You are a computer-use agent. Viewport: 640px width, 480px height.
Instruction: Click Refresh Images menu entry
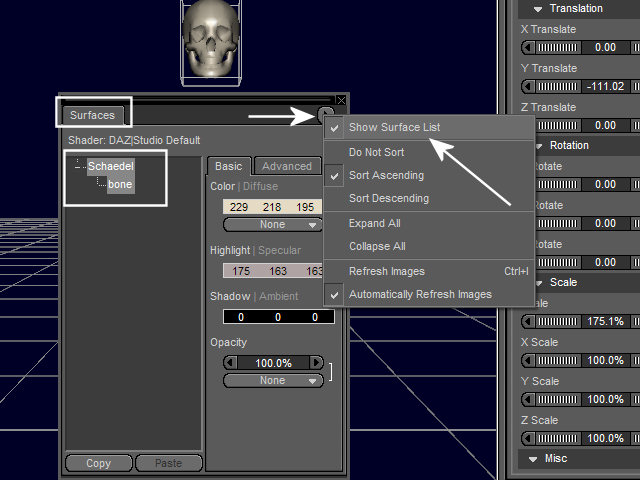pos(429,271)
